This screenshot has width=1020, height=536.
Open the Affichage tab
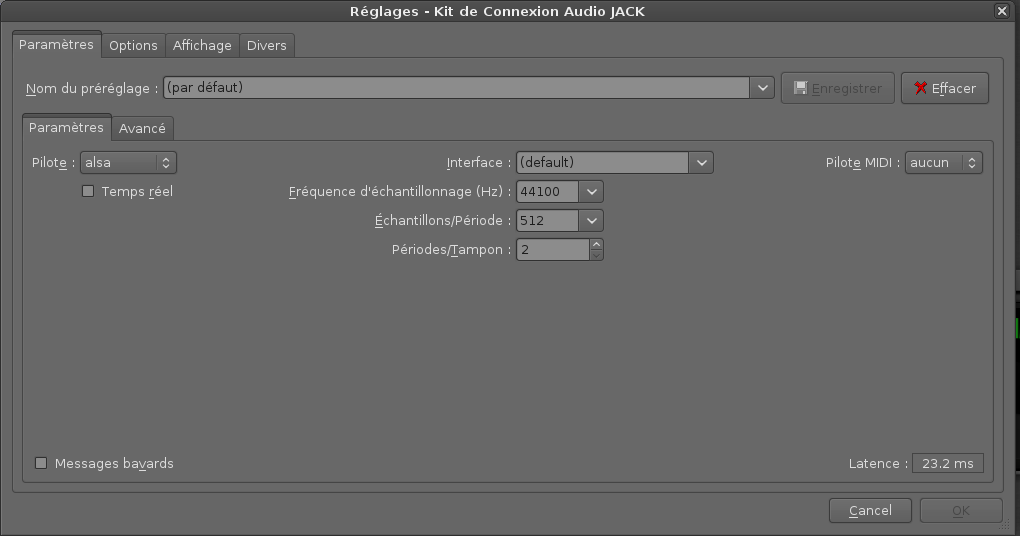click(202, 46)
